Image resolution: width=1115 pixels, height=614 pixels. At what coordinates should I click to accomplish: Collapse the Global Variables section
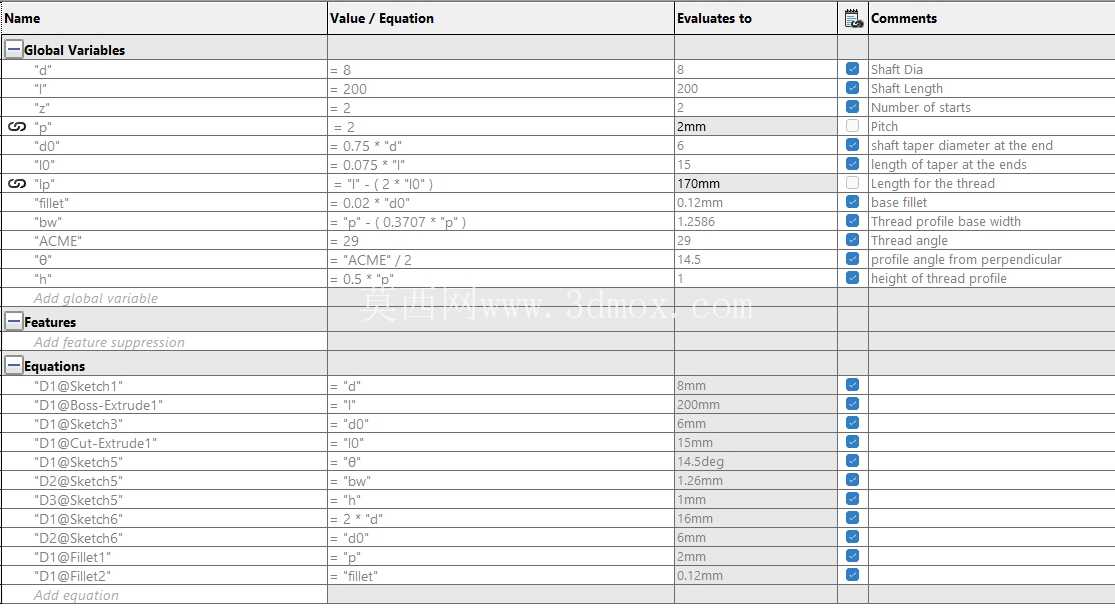coord(14,50)
